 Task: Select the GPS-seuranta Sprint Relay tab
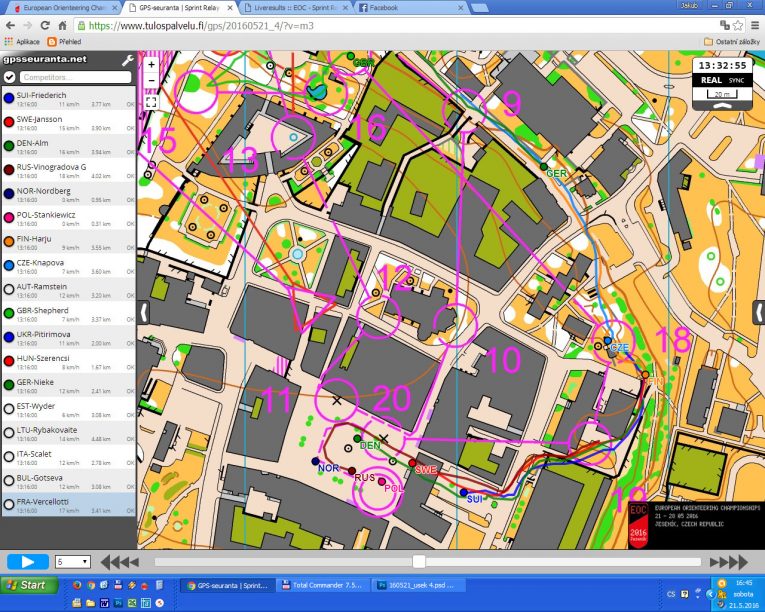pos(181,8)
